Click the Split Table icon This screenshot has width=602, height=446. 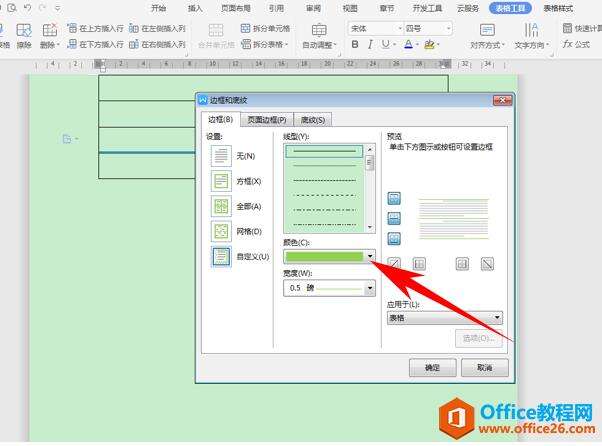(x=246, y=45)
